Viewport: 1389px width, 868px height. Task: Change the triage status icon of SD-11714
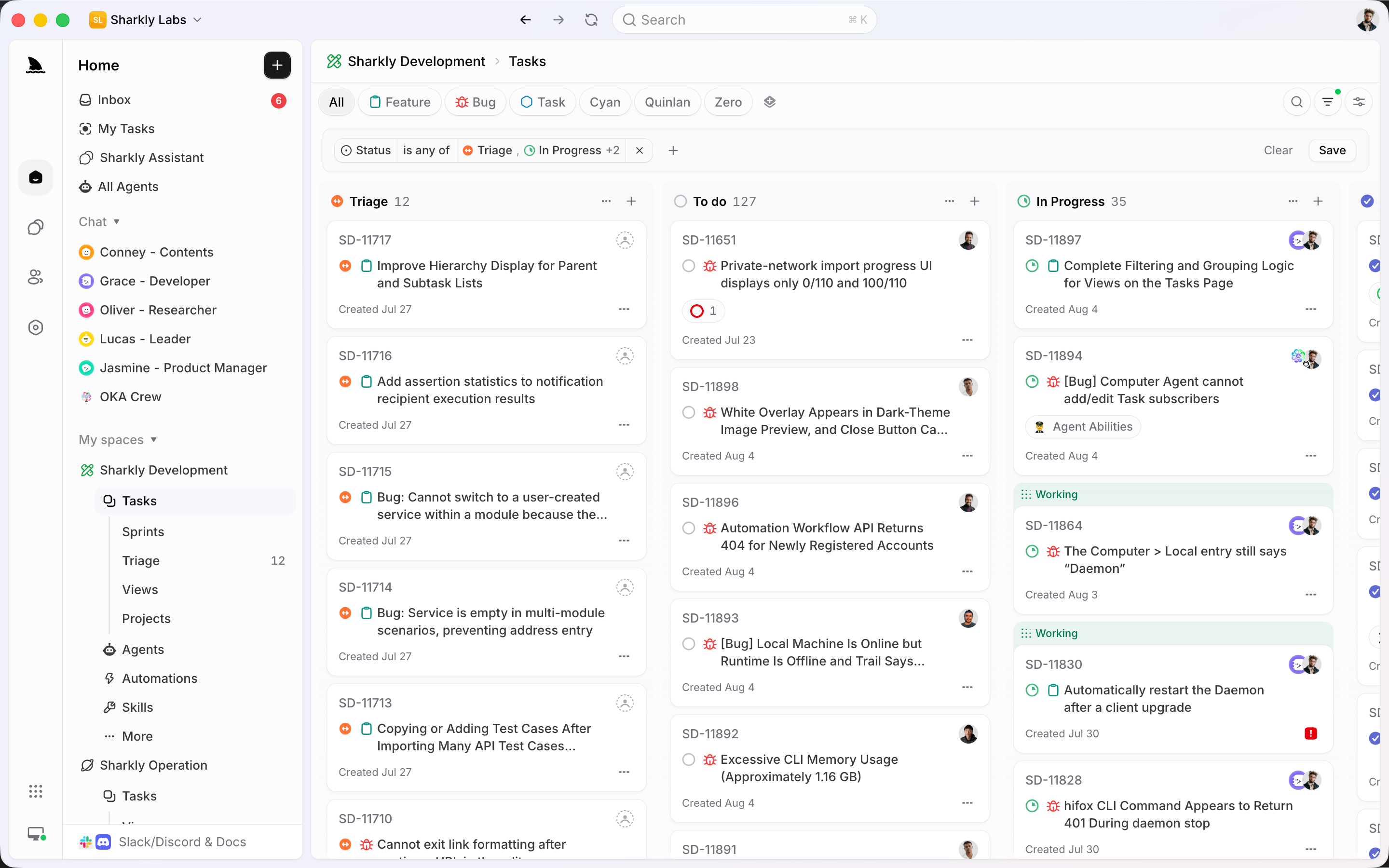coord(345,613)
